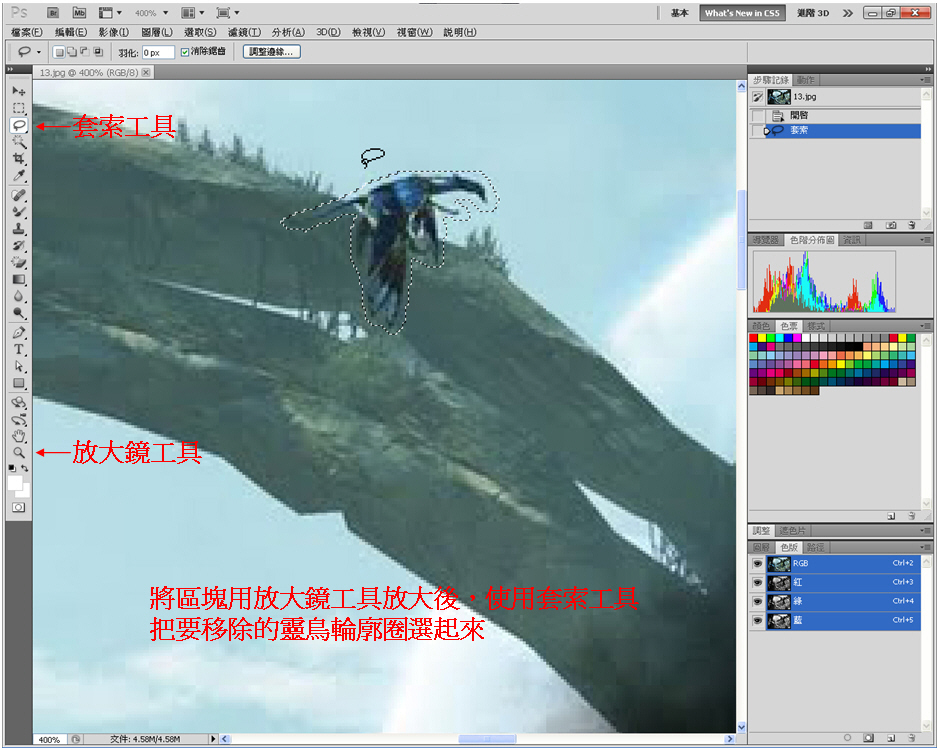This screenshot has height=750, width=938.
Task: Select the Crop tool
Action: pos(19,158)
